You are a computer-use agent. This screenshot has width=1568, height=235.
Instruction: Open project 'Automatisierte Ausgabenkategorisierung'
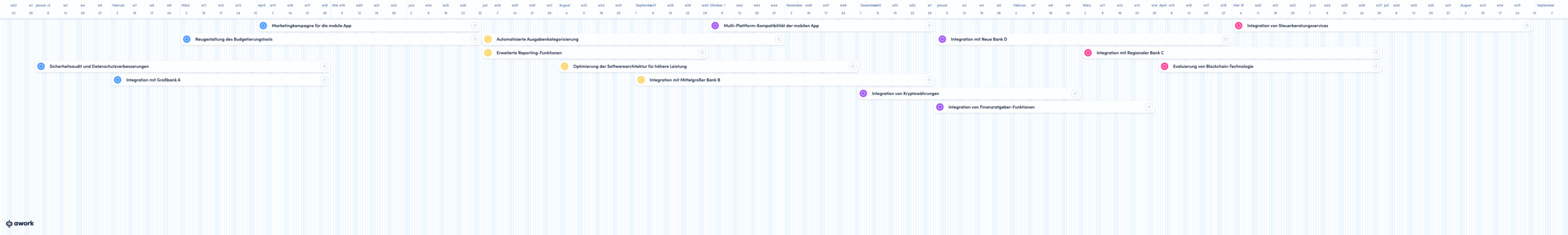point(537,39)
